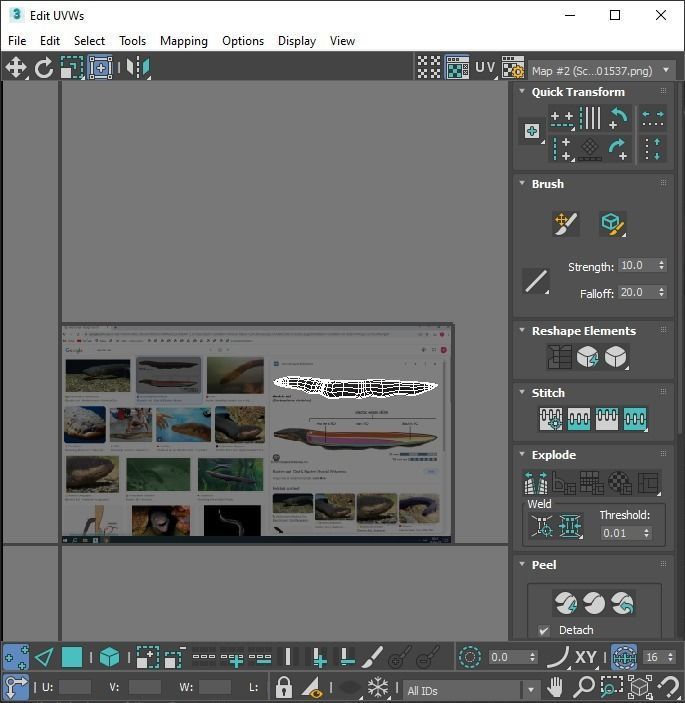Open the File menu

coord(17,41)
